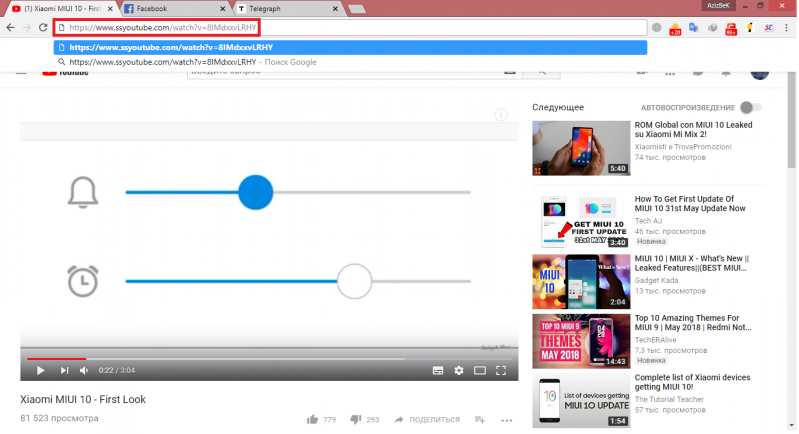Dislike the video with thumbs down
This screenshot has height=434, width=799.
pyautogui.click(x=356, y=419)
